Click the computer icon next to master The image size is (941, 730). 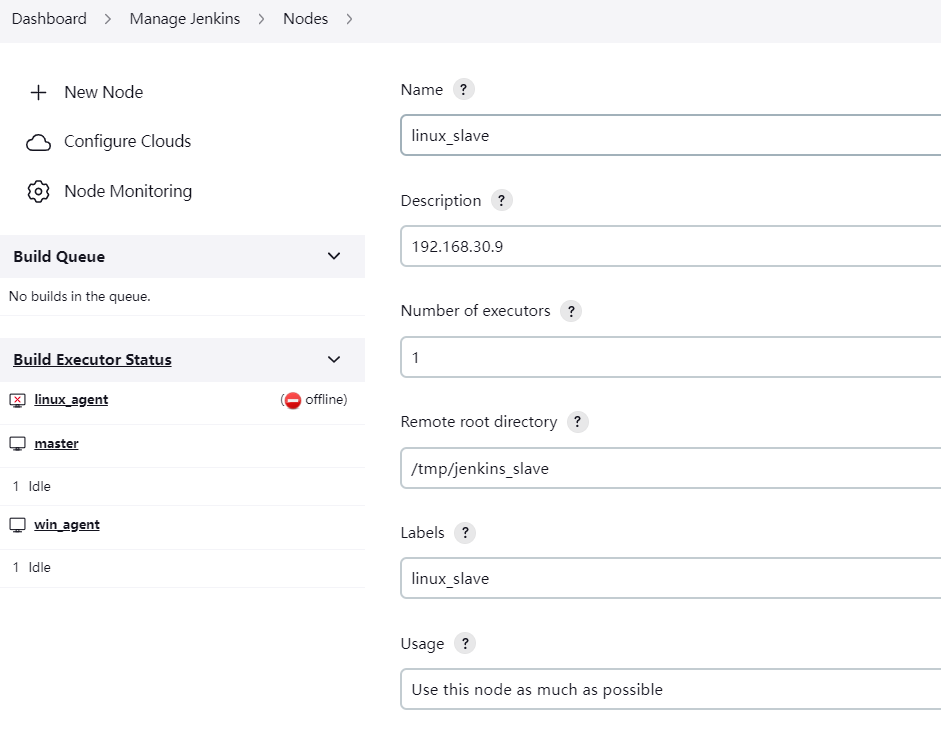coord(17,444)
